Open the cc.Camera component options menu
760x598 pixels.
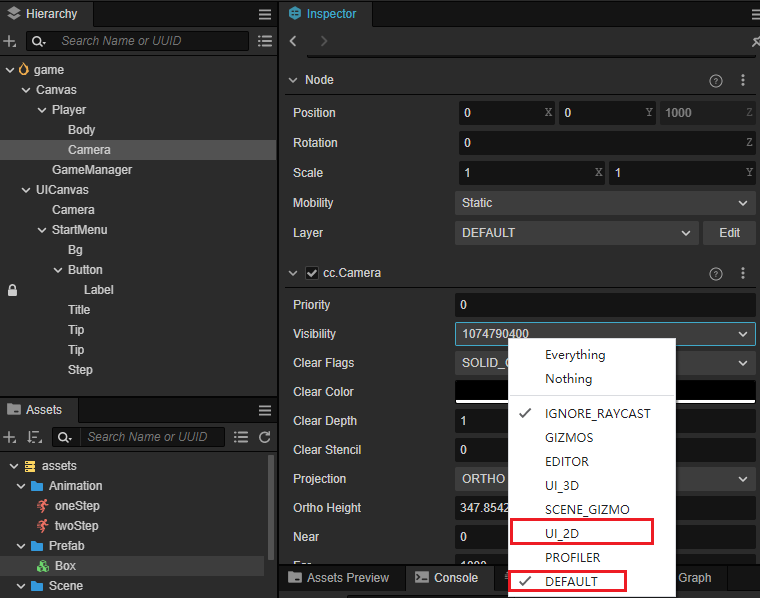[743, 273]
